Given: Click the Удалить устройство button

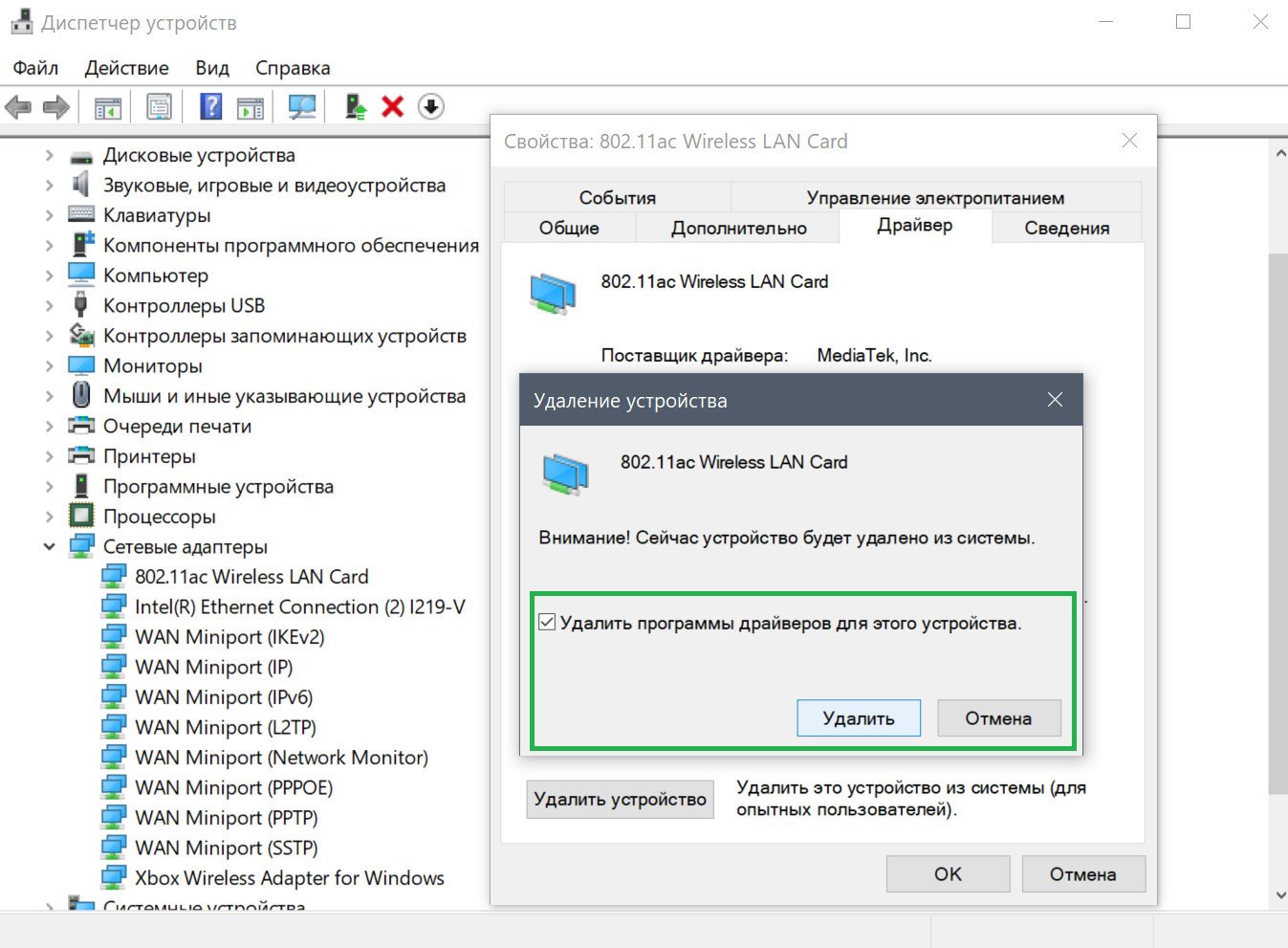Looking at the screenshot, I should coord(620,799).
